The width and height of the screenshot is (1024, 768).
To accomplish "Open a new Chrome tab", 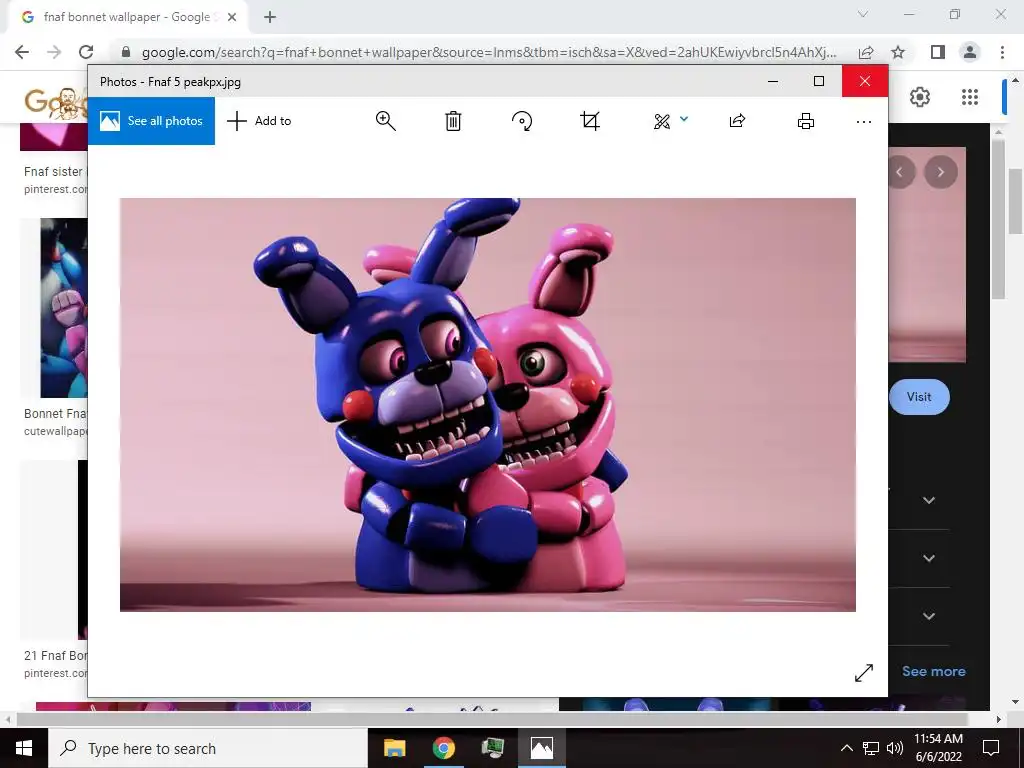I will (x=270, y=17).
